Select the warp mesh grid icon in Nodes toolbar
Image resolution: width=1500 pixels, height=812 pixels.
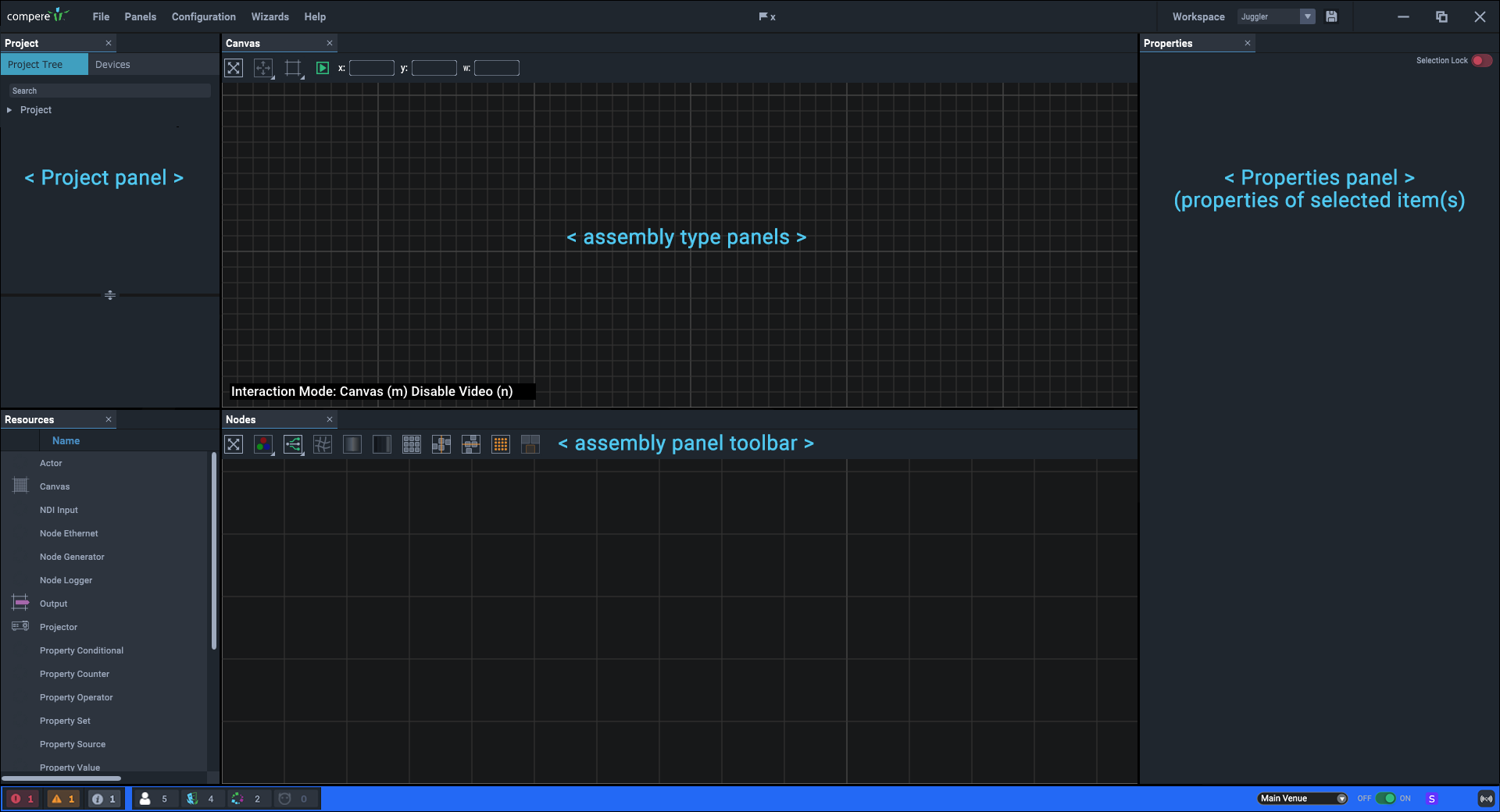[x=323, y=444]
